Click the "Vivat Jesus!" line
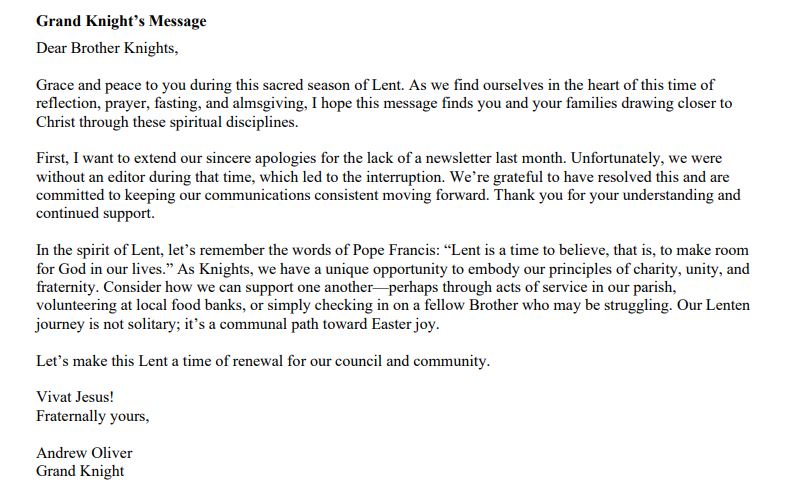 point(75,397)
